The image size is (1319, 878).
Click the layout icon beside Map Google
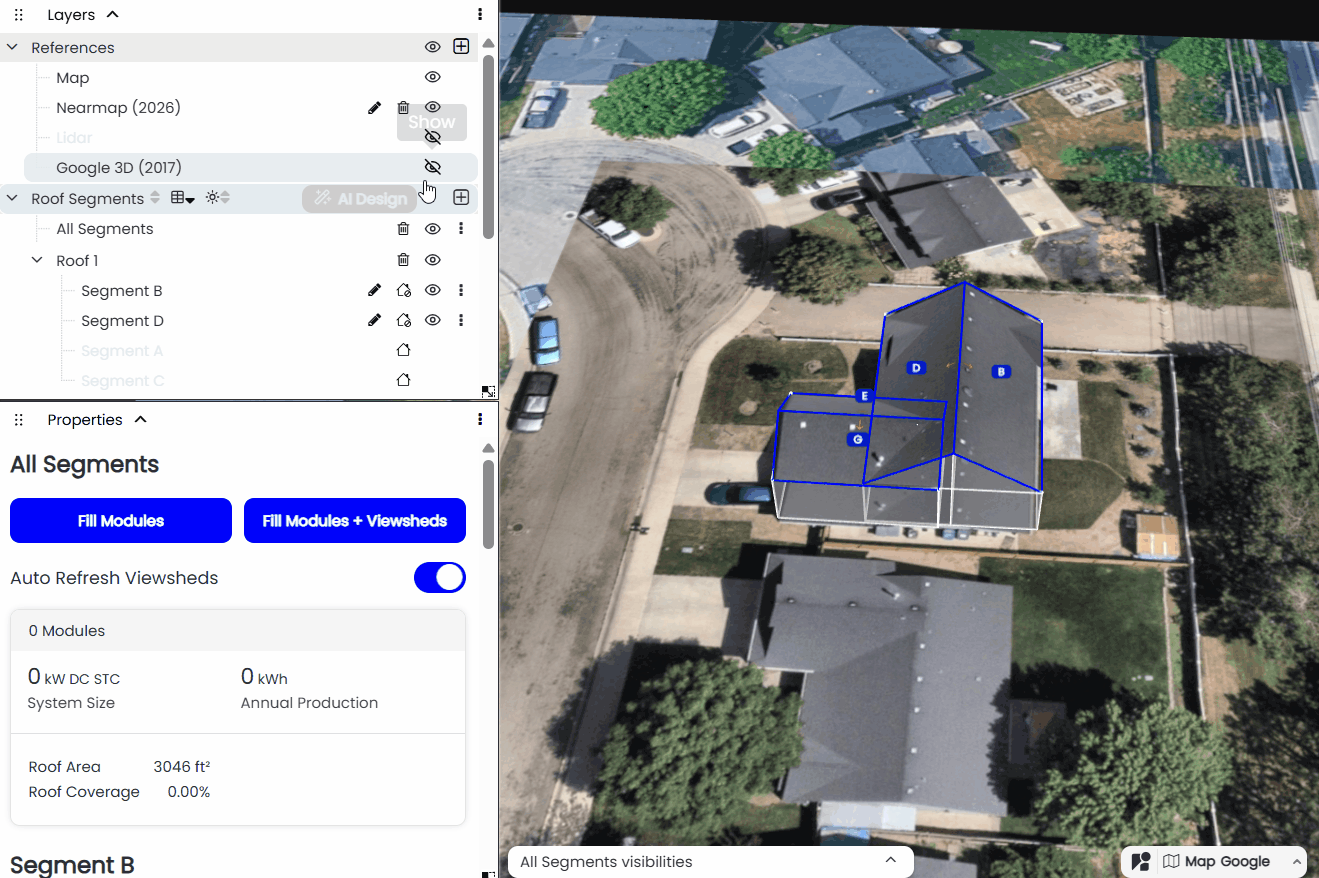click(1140, 861)
